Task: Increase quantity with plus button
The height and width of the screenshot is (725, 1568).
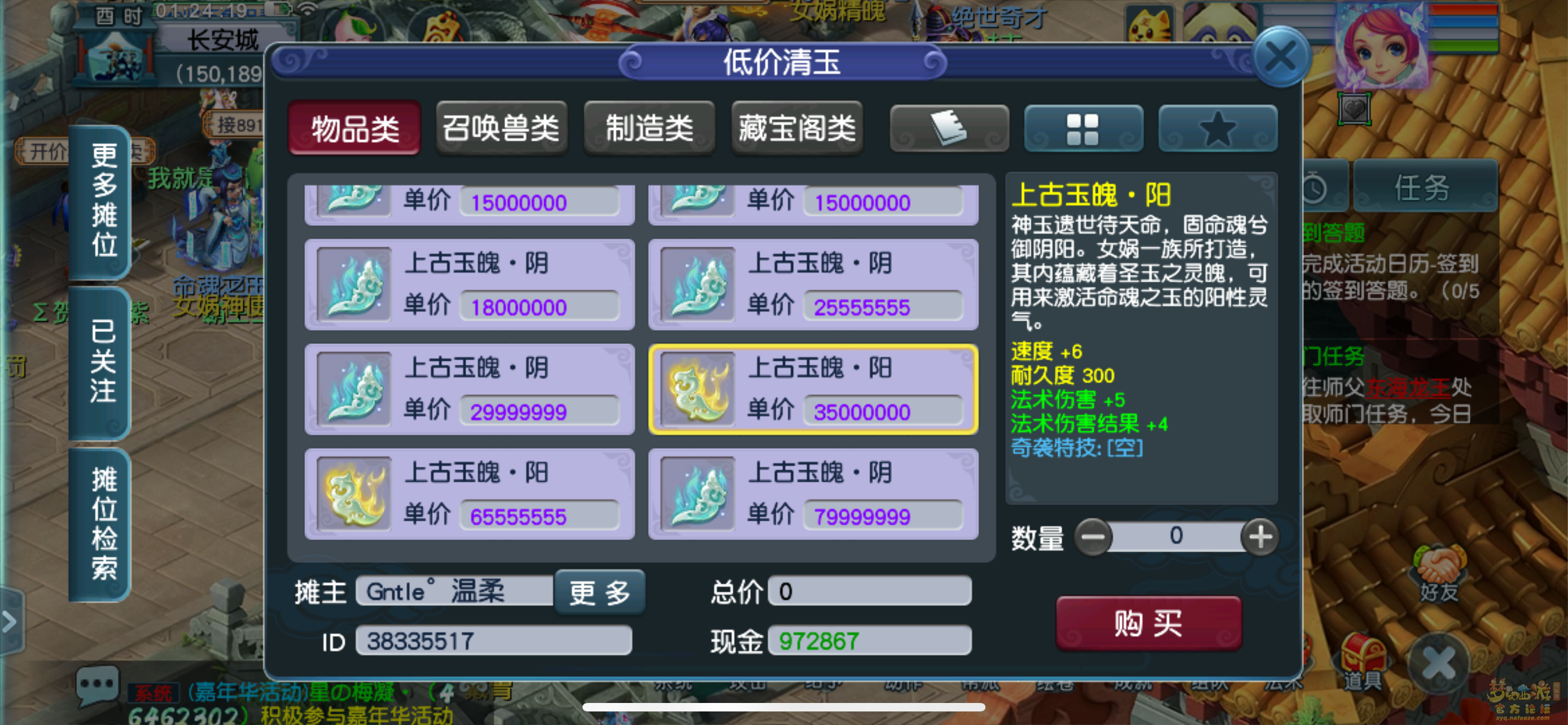Action: pyautogui.click(x=1259, y=537)
